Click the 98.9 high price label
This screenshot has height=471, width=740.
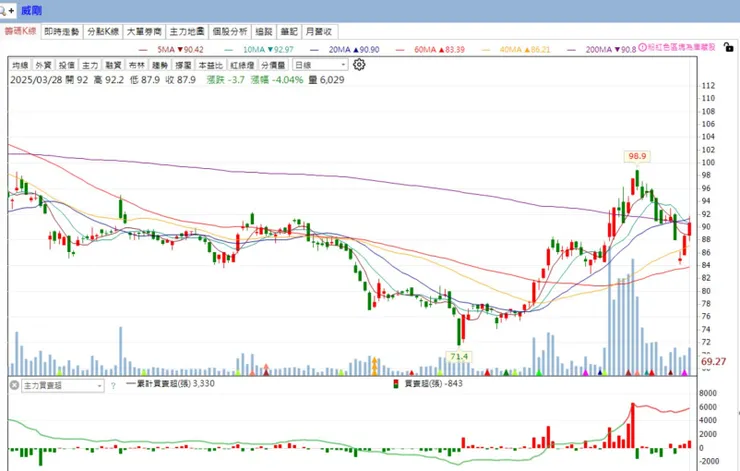(x=637, y=156)
